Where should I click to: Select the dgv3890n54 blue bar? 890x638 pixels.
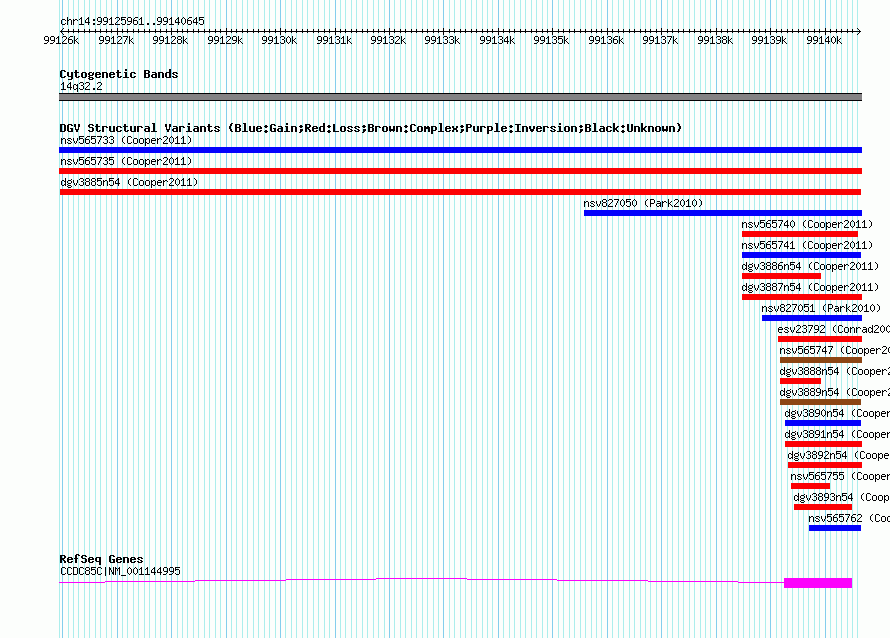coord(823,423)
